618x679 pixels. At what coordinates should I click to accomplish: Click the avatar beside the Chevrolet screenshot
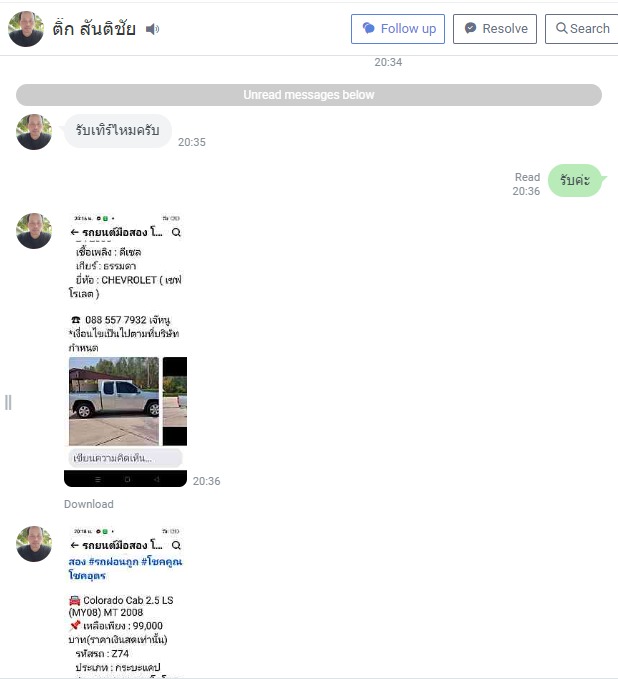click(x=34, y=231)
